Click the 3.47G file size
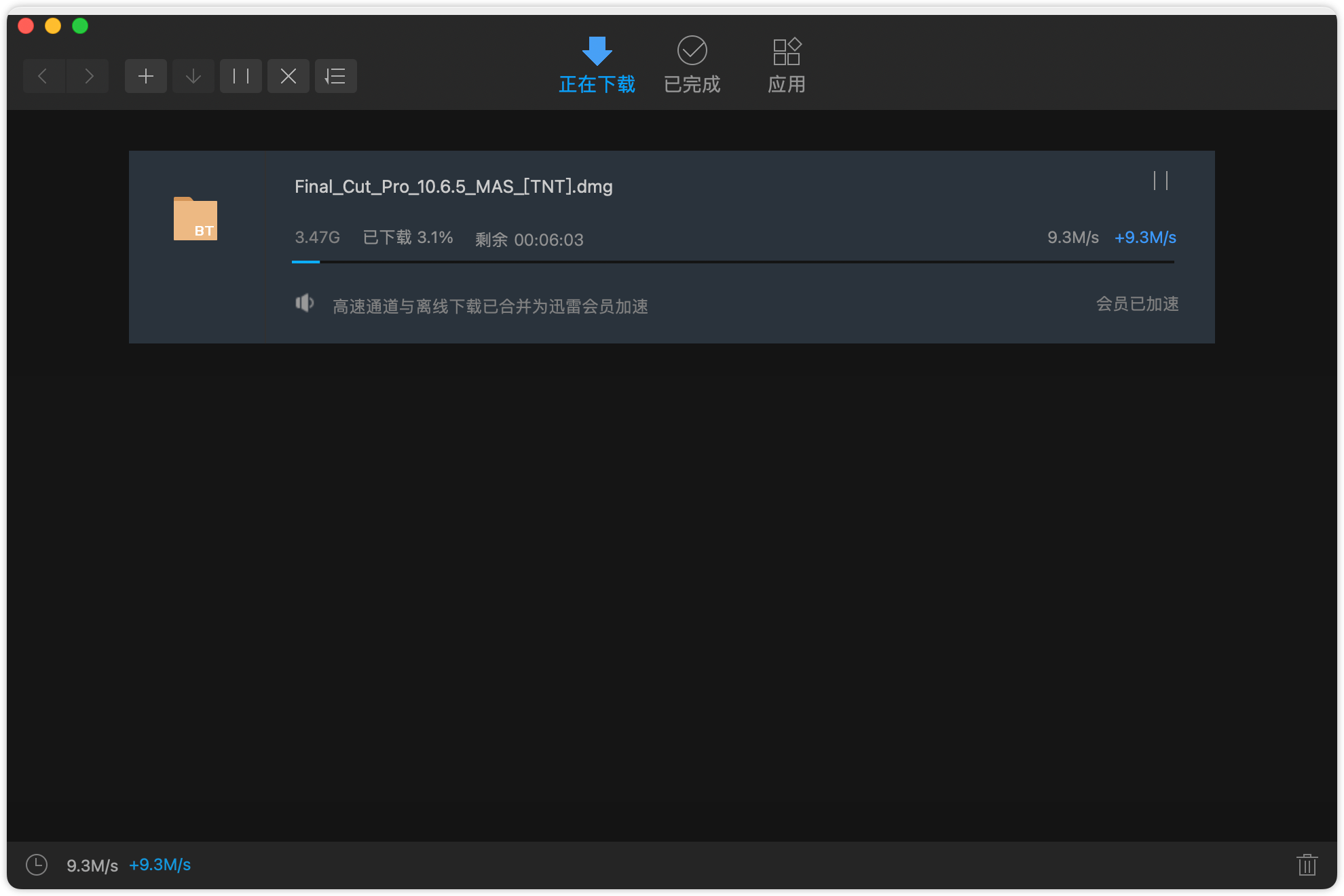The width and height of the screenshot is (1344, 896). click(x=317, y=238)
